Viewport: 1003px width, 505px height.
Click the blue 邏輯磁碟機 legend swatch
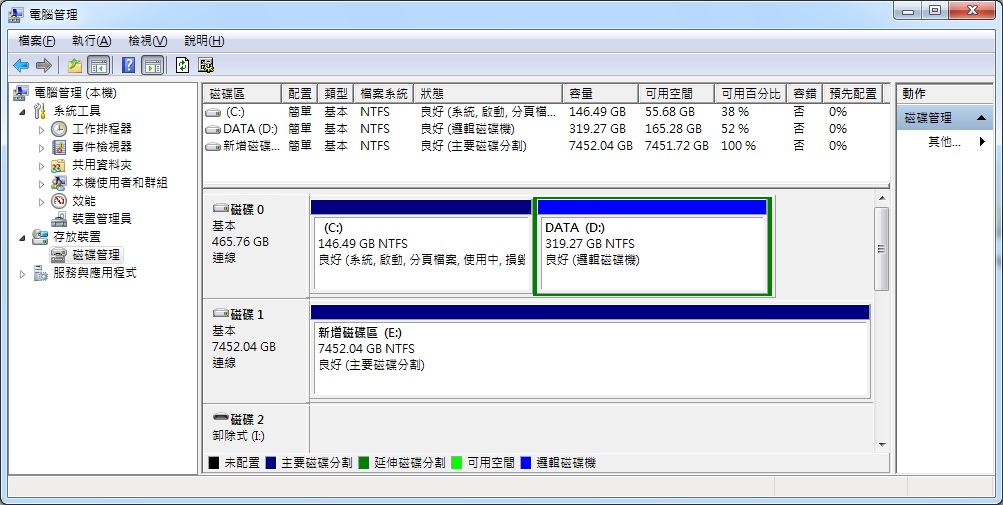click(526, 463)
